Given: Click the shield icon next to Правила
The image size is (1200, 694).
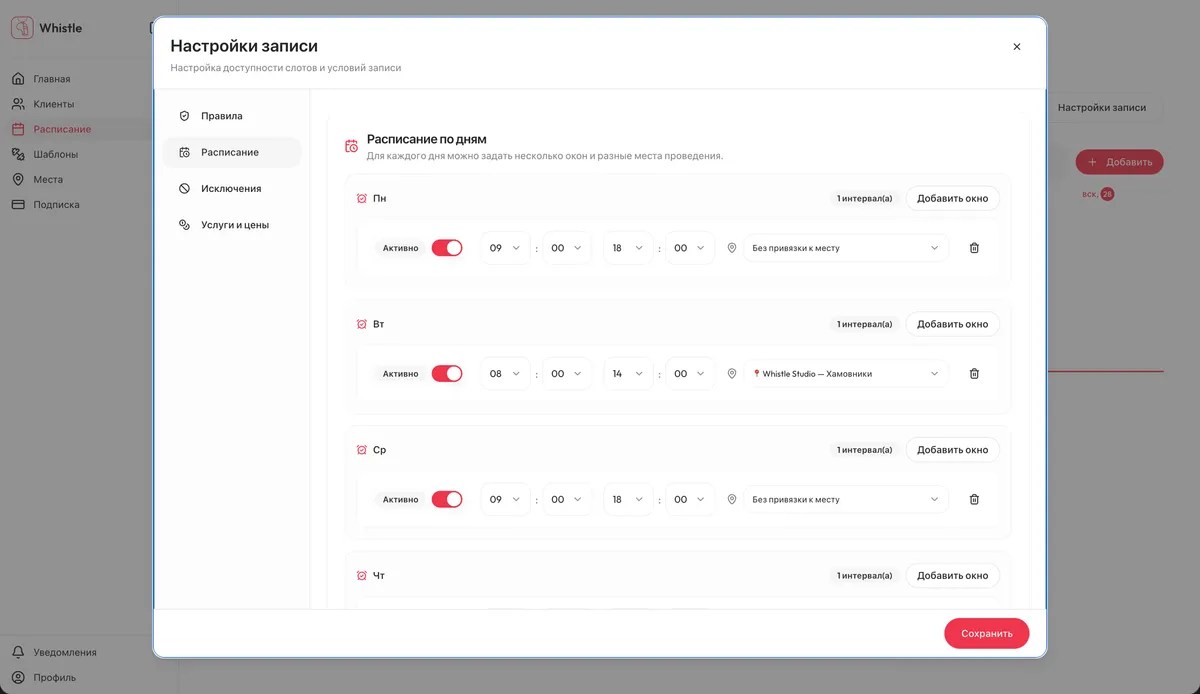Looking at the screenshot, I should pyautogui.click(x=184, y=116).
